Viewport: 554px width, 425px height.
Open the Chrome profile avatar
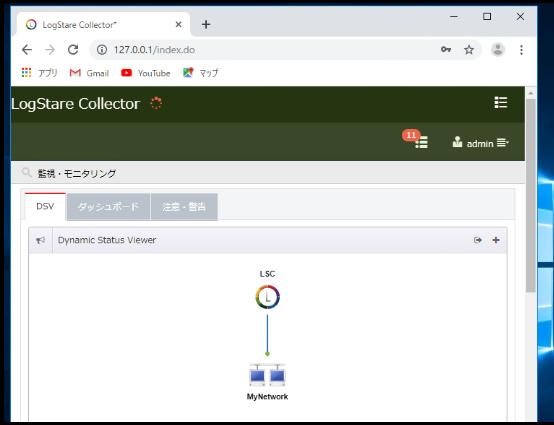tap(498, 50)
